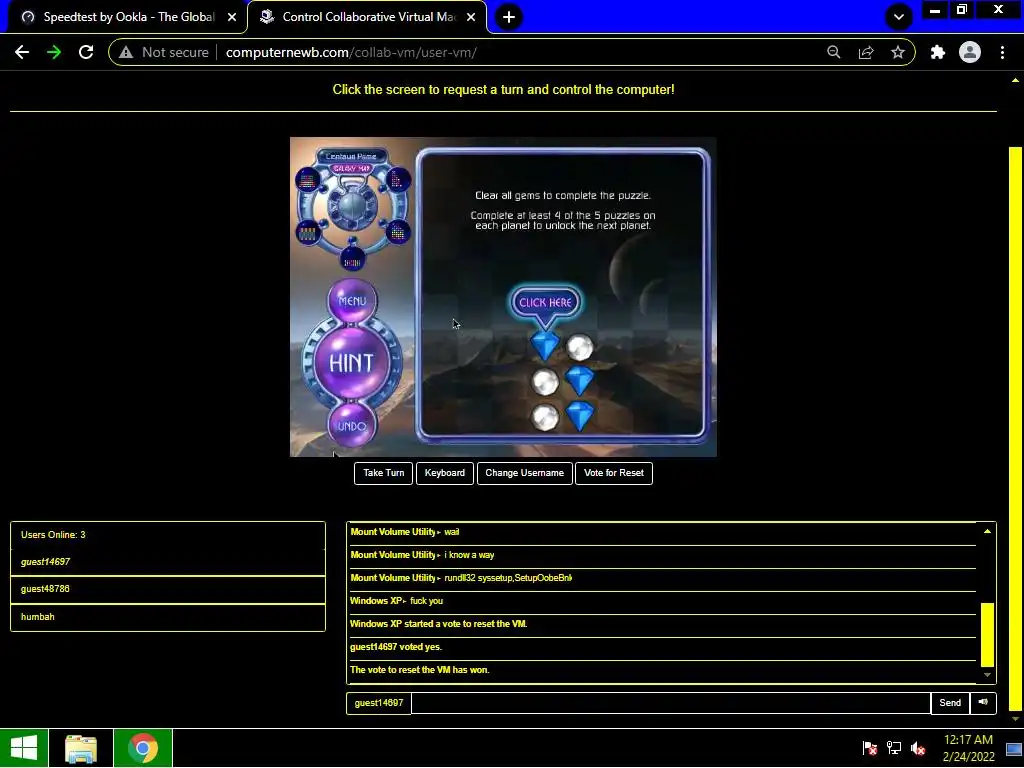Viewport: 1024px width, 768px height.
Task: Click the UNDO orb in the game
Action: tap(352, 426)
